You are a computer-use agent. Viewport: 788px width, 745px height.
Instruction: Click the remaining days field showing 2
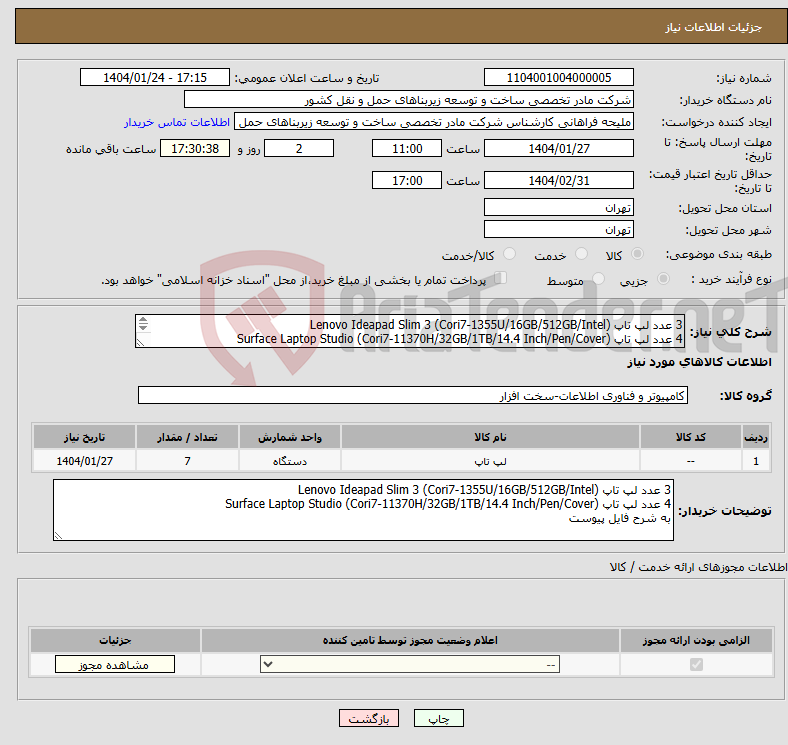pos(299,148)
